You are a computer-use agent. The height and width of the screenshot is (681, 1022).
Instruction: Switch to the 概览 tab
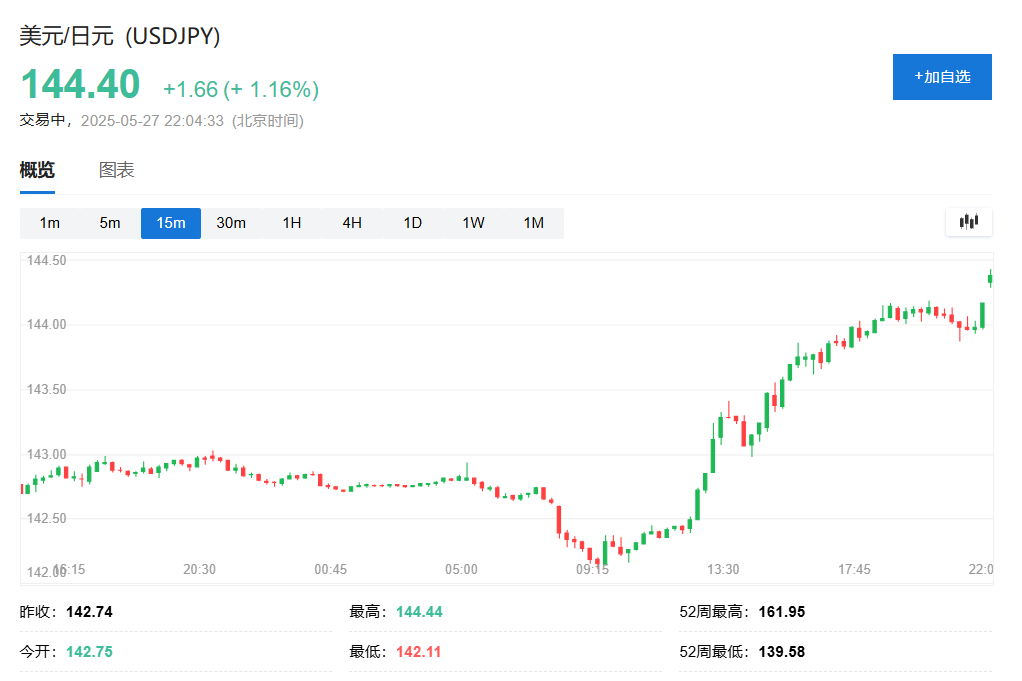pos(37,170)
